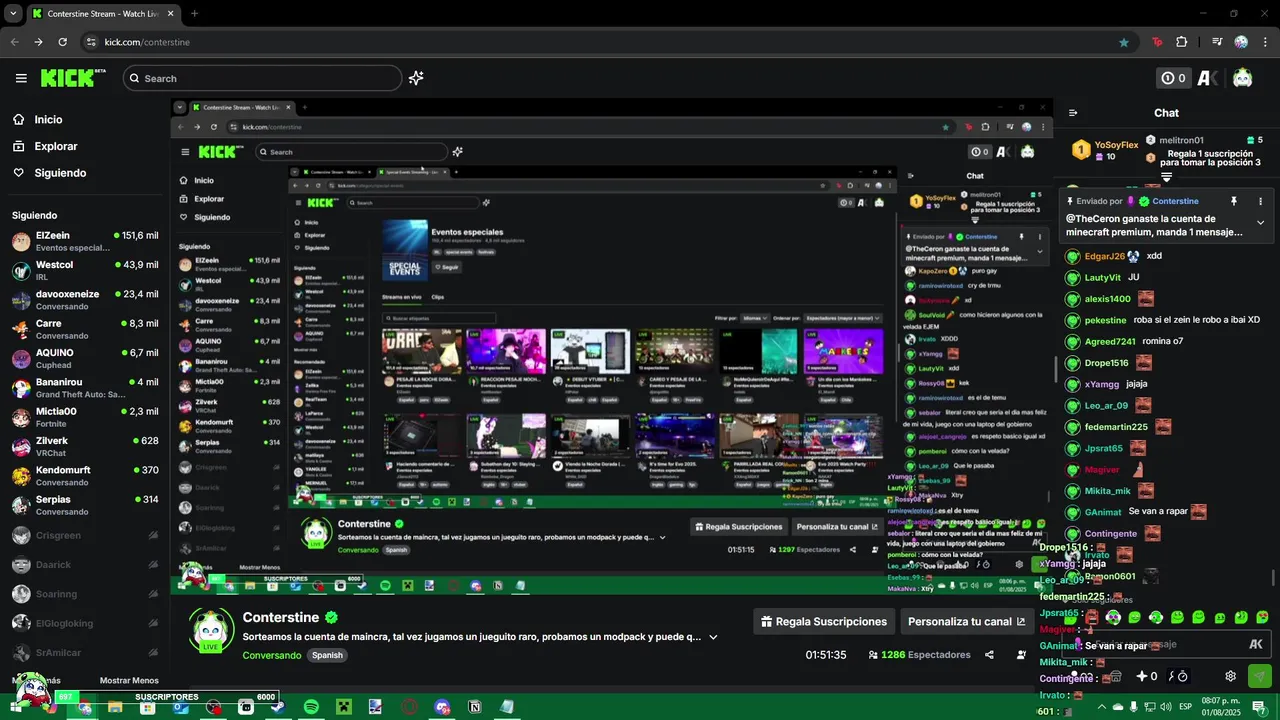
Task: Click the stream video player
Action: coord(611,347)
